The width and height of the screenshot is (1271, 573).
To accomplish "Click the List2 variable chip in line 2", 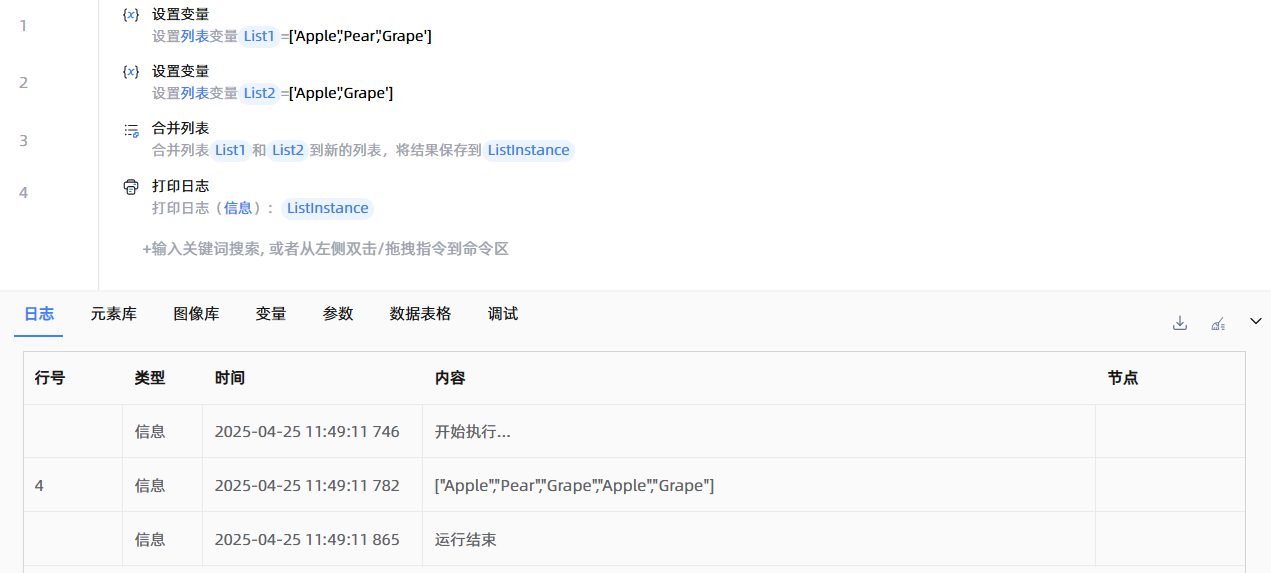I will coord(259,93).
